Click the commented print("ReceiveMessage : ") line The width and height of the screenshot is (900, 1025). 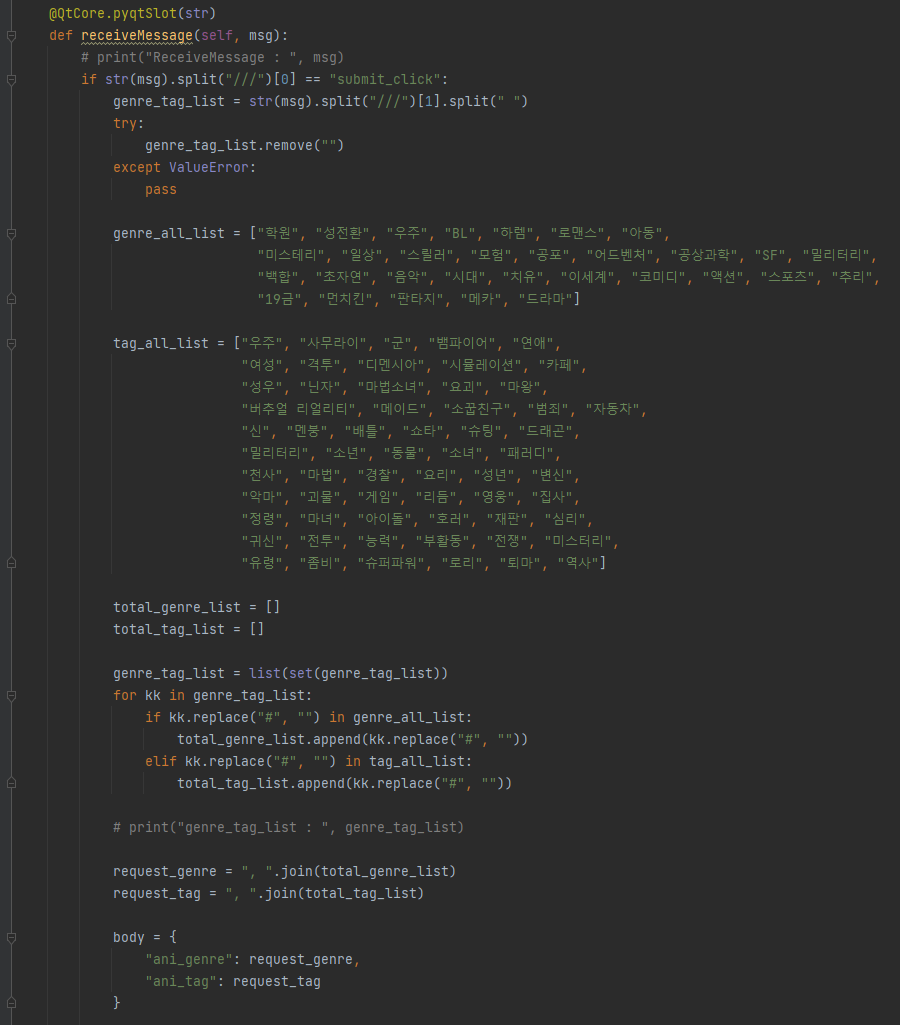point(212,58)
